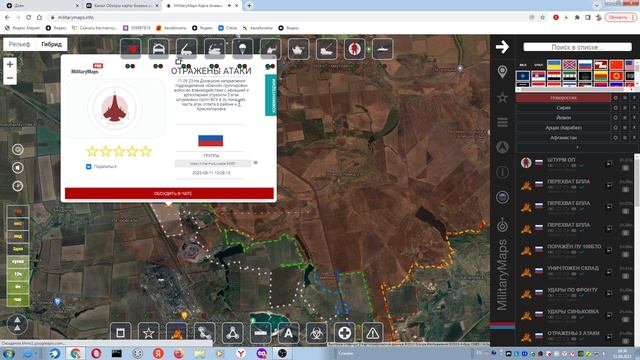Click the star bottom toolbar icon
Image resolution: width=640 pixels, height=360 pixels.
coord(149,333)
